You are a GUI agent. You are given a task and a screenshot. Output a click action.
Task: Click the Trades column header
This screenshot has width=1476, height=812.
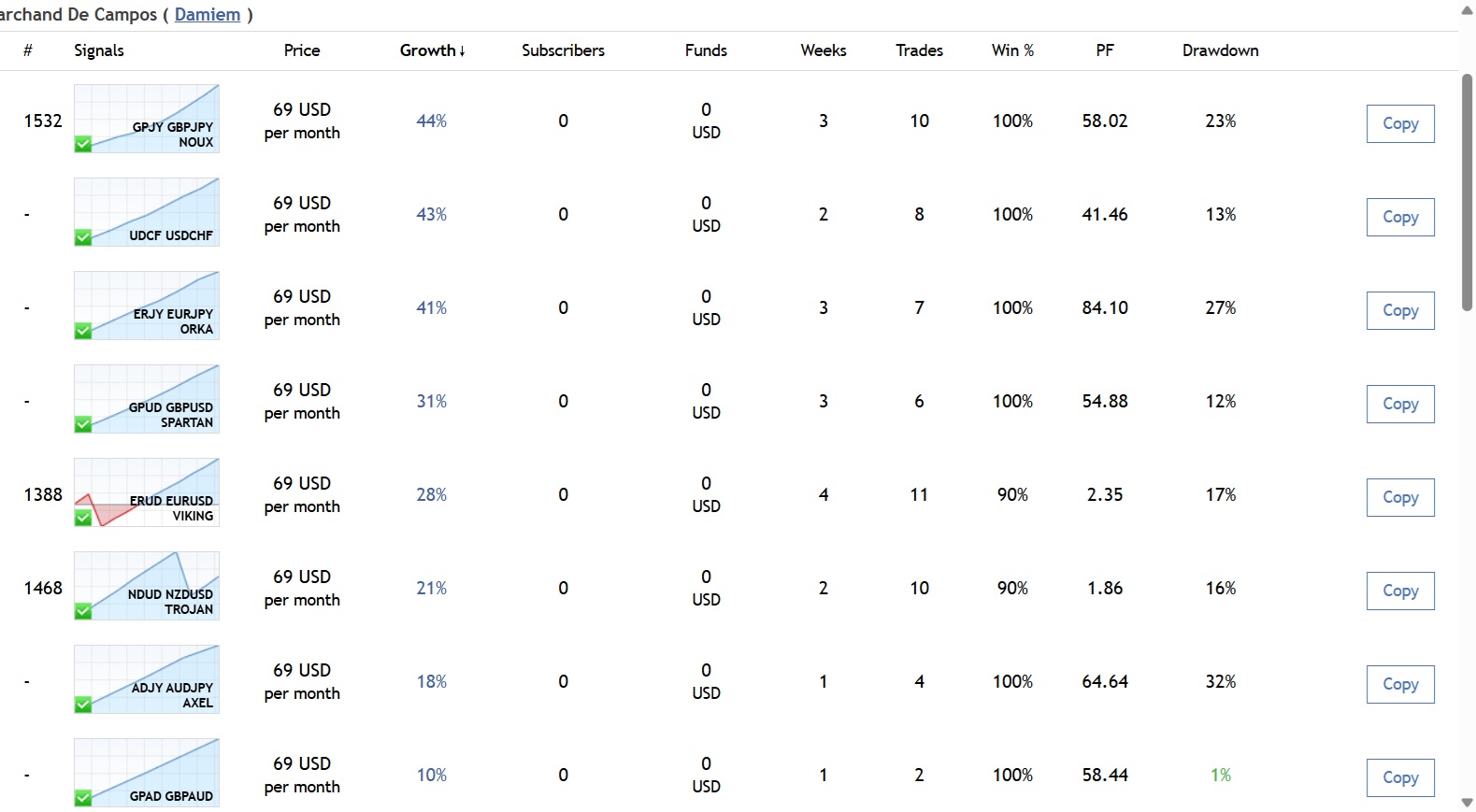coord(919,50)
